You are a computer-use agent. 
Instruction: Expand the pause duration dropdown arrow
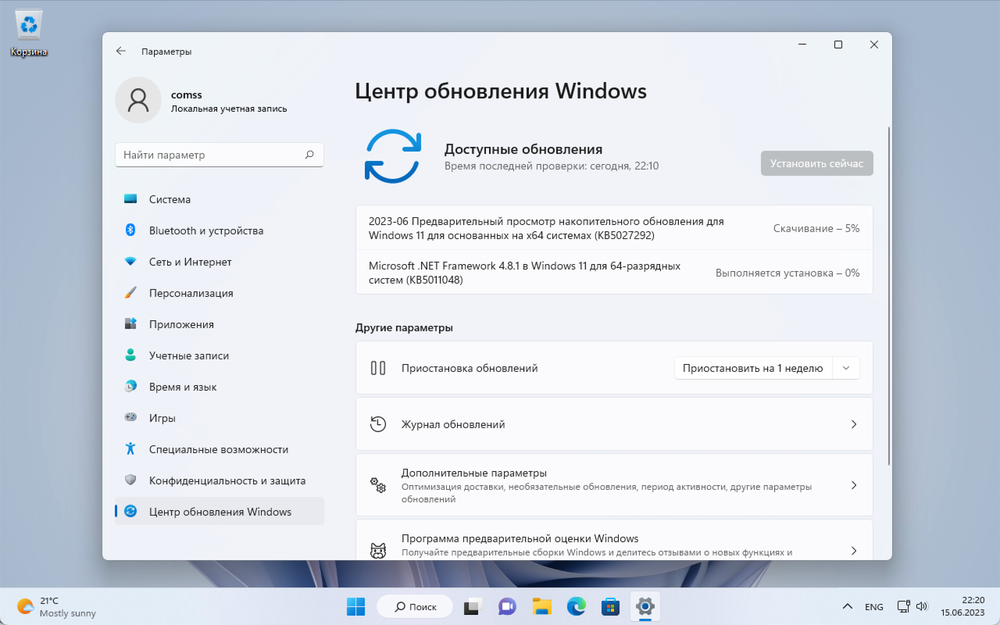click(x=846, y=368)
